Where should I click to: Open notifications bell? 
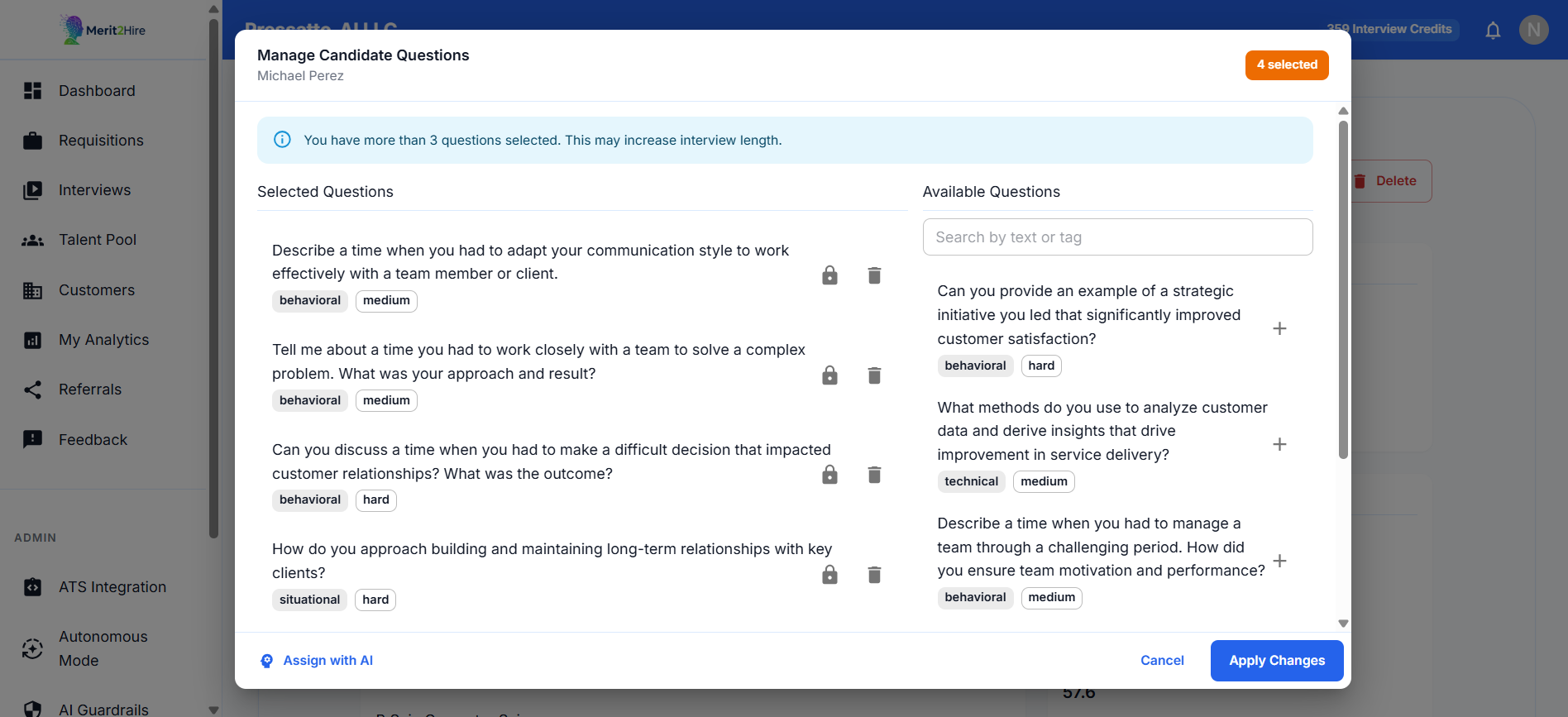1493,31
